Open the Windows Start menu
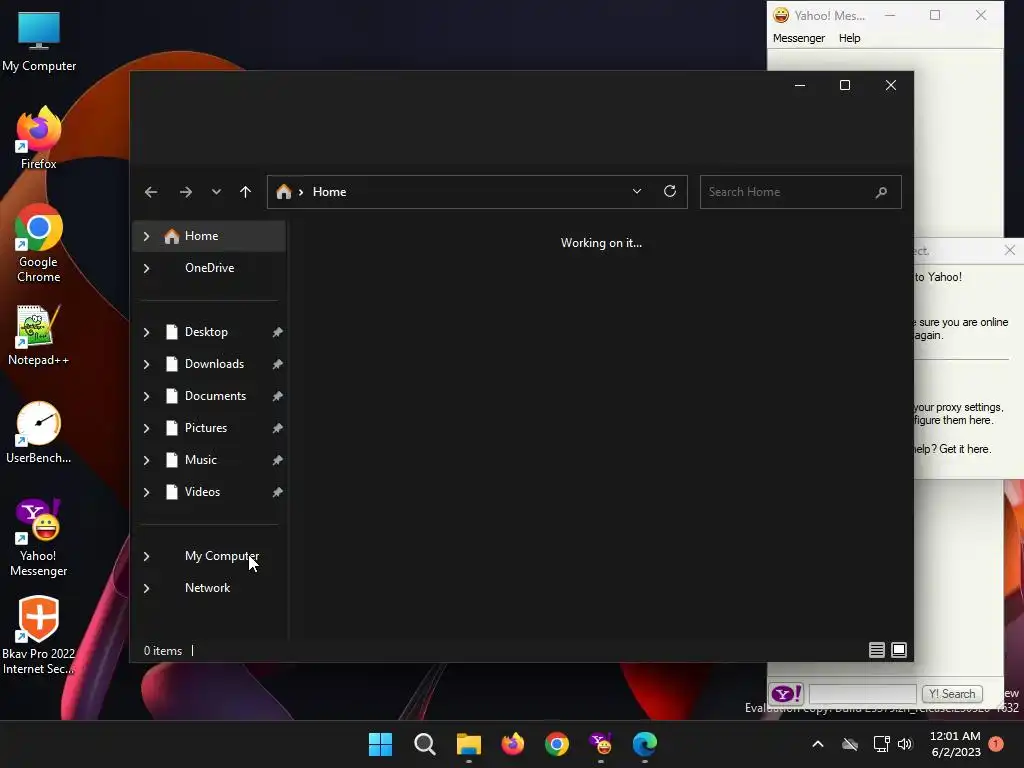 pos(380,744)
